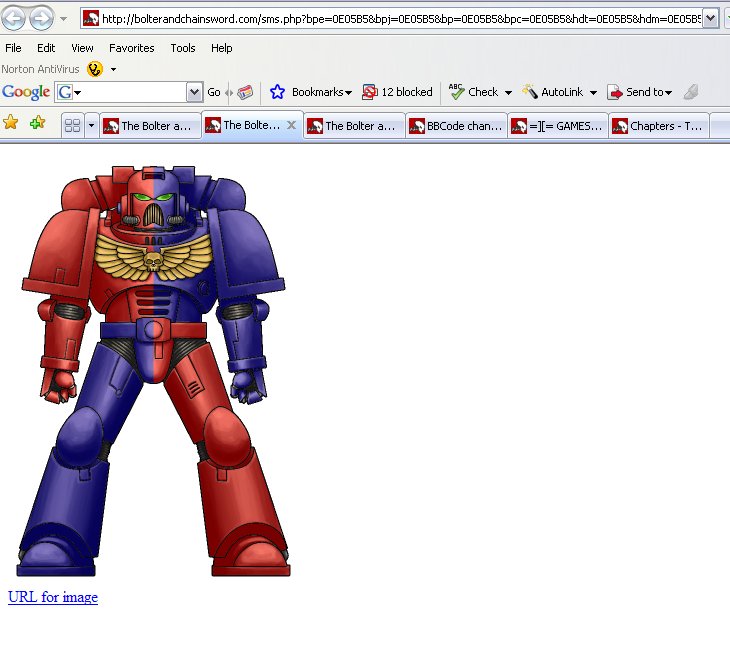Click the Google toolbar logo
730x650 pixels.
click(x=26, y=92)
